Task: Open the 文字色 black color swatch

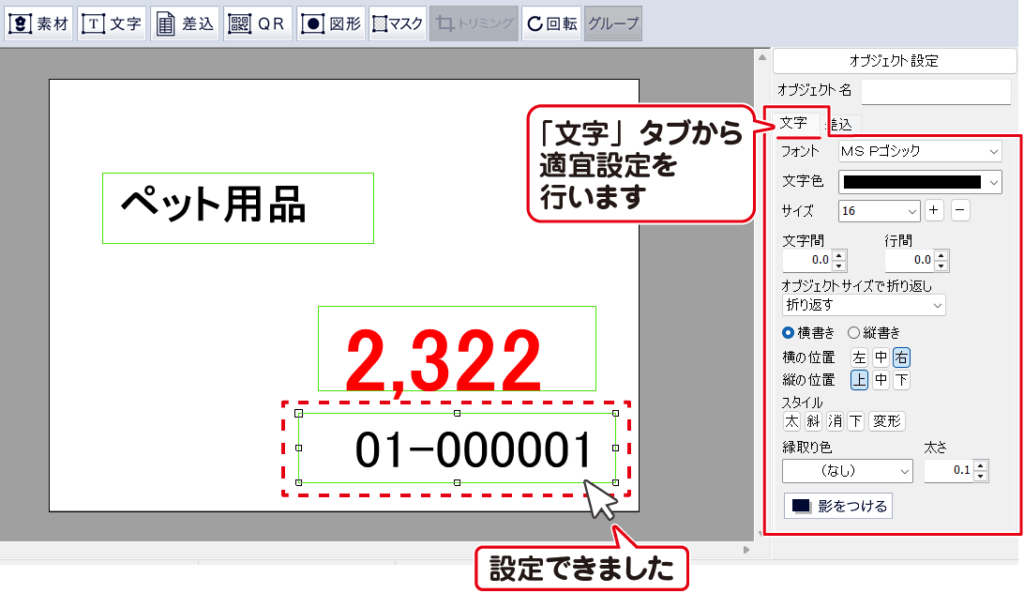Action: pyautogui.click(x=919, y=182)
